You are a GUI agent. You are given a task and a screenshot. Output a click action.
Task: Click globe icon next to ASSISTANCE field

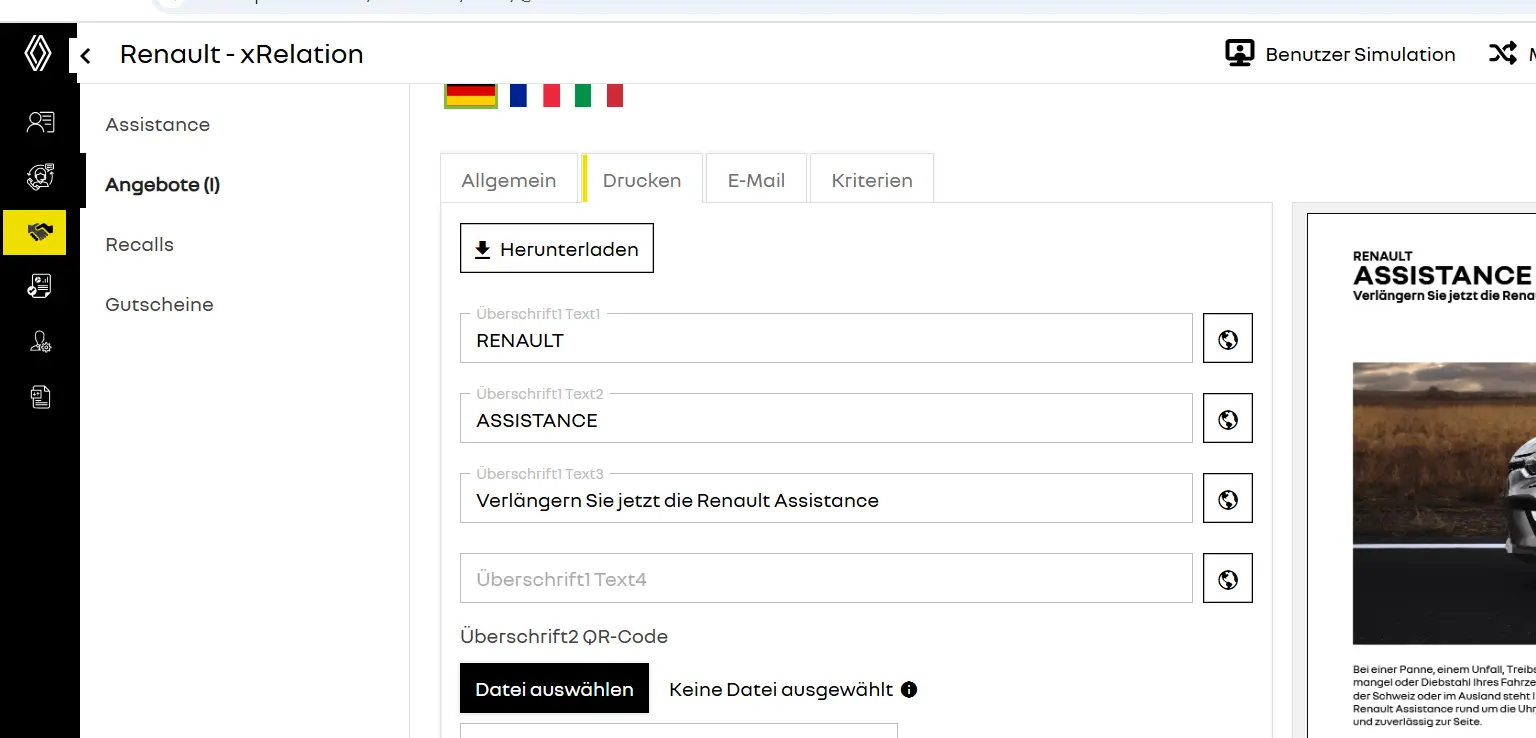tap(1228, 418)
